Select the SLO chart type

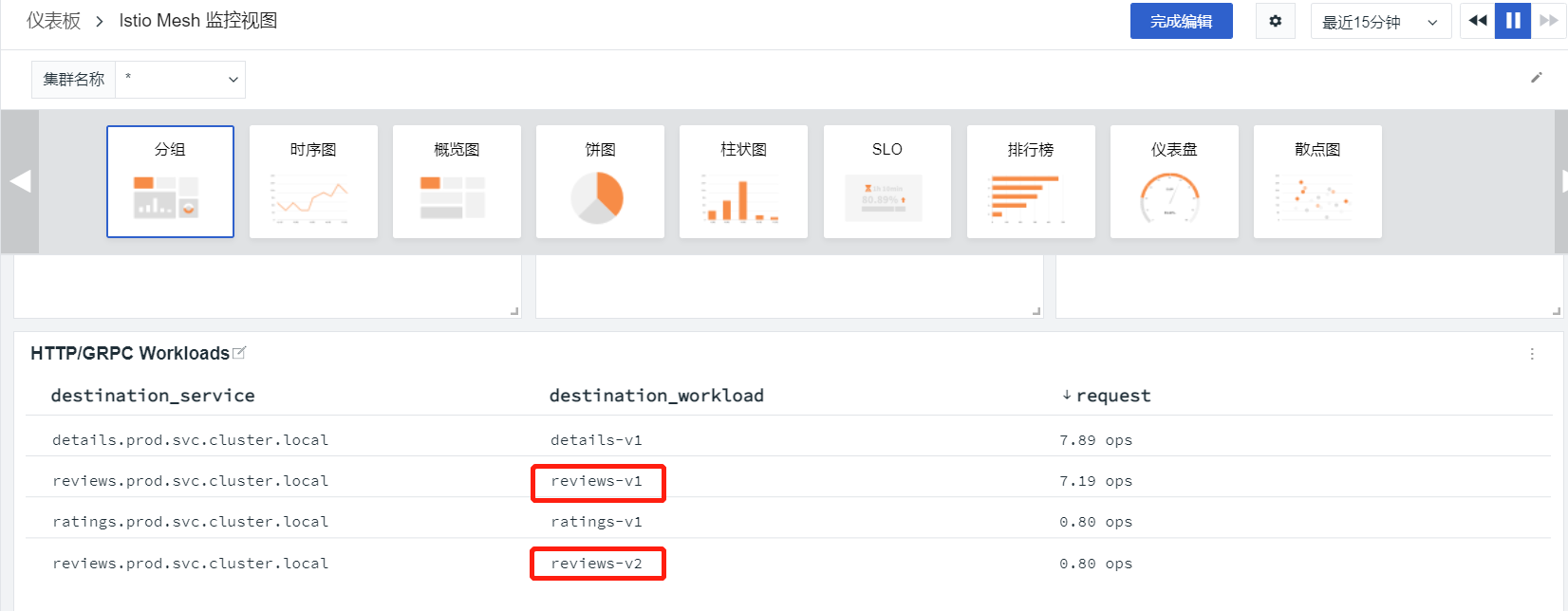click(x=887, y=181)
